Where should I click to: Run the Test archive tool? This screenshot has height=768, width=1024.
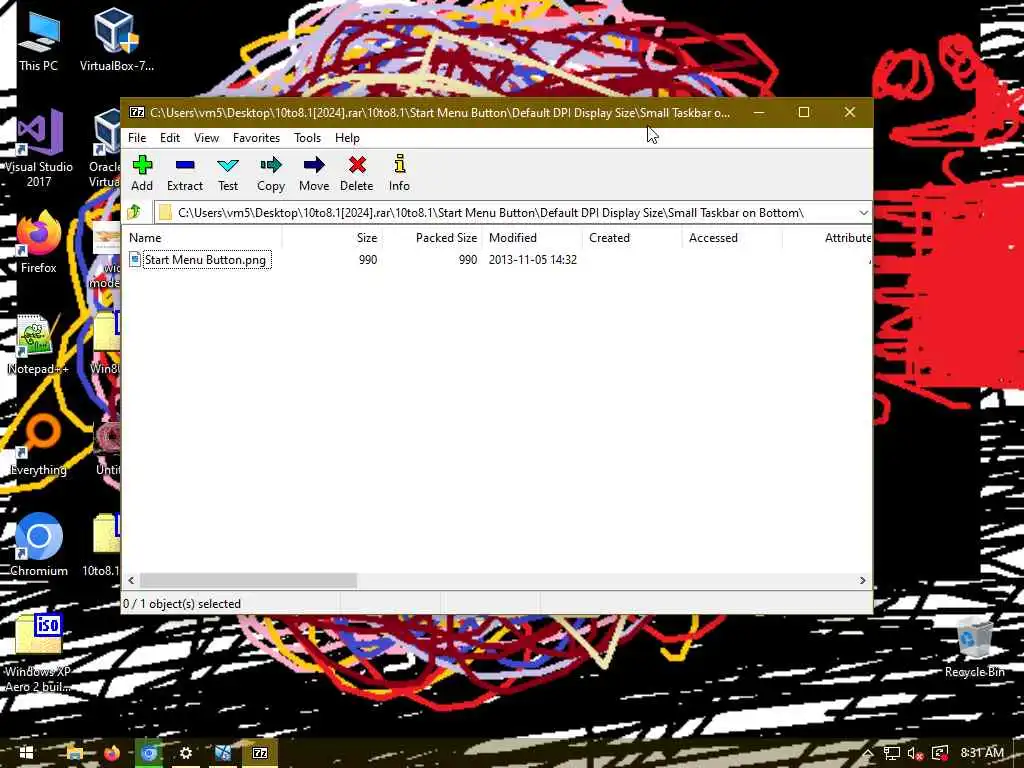[x=228, y=173]
